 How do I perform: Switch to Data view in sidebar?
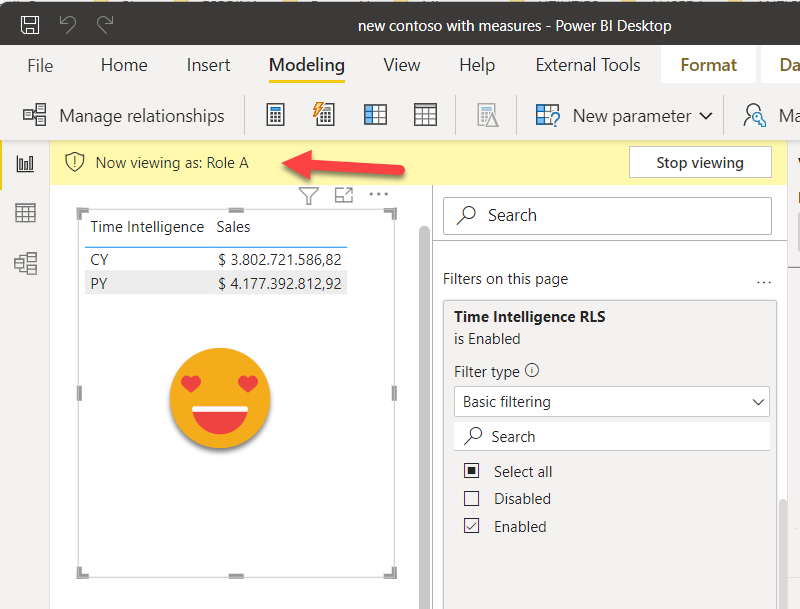[x=25, y=212]
